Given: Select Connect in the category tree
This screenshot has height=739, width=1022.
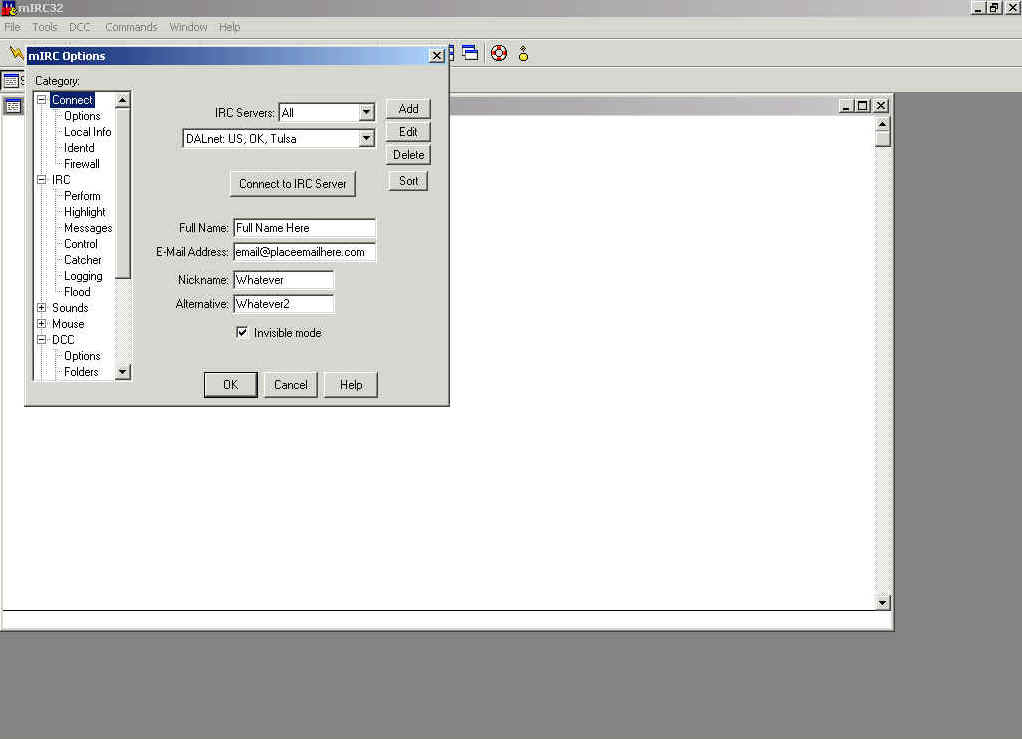Looking at the screenshot, I should click(72, 100).
